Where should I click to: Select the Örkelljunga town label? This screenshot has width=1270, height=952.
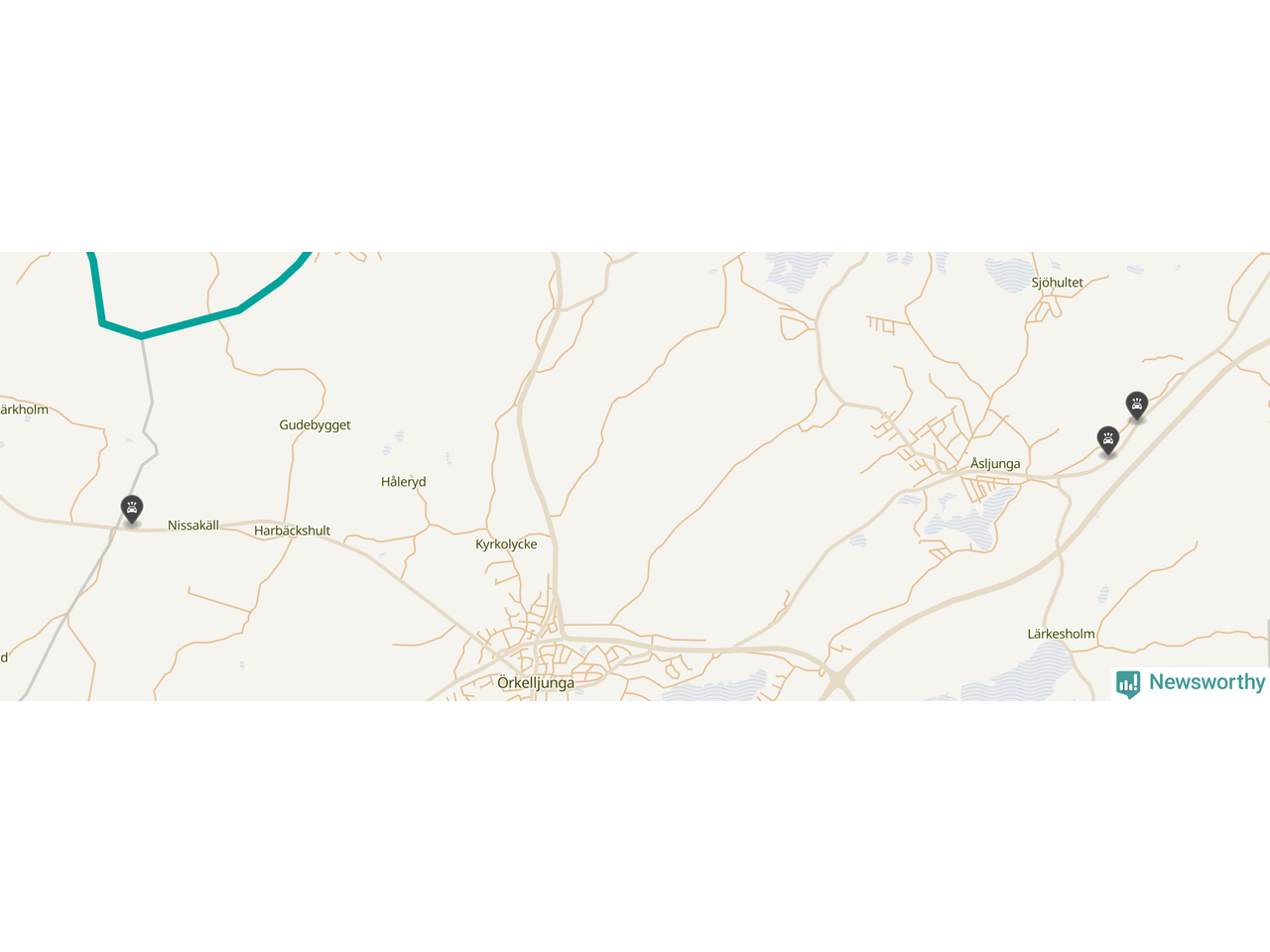pyautogui.click(x=536, y=683)
